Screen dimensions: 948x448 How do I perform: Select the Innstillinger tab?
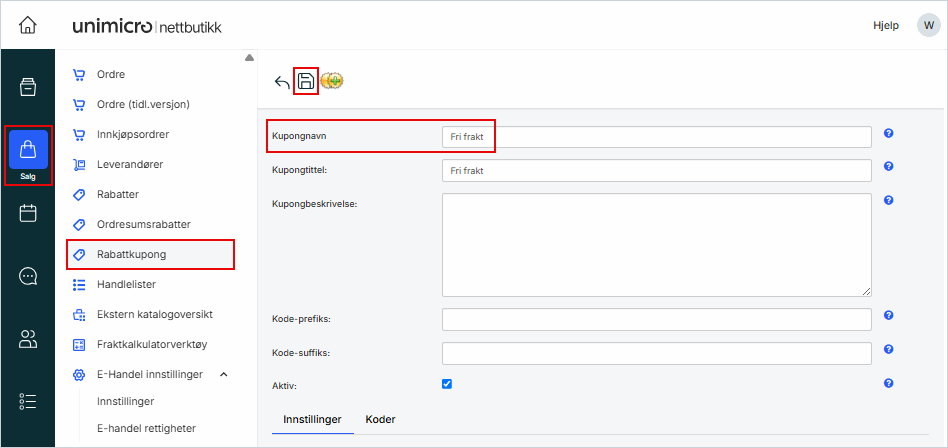[x=312, y=419]
